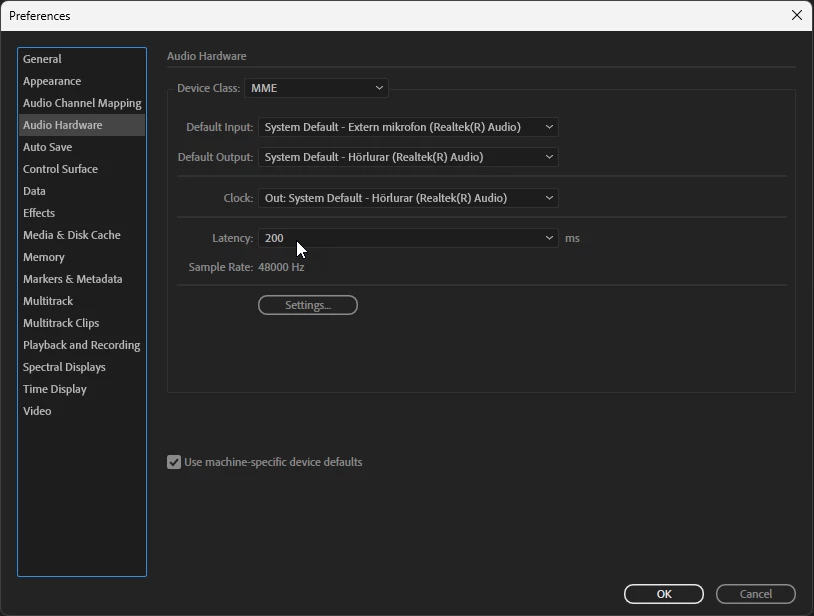
Task: Open Memory preferences
Action: pyautogui.click(x=82, y=257)
